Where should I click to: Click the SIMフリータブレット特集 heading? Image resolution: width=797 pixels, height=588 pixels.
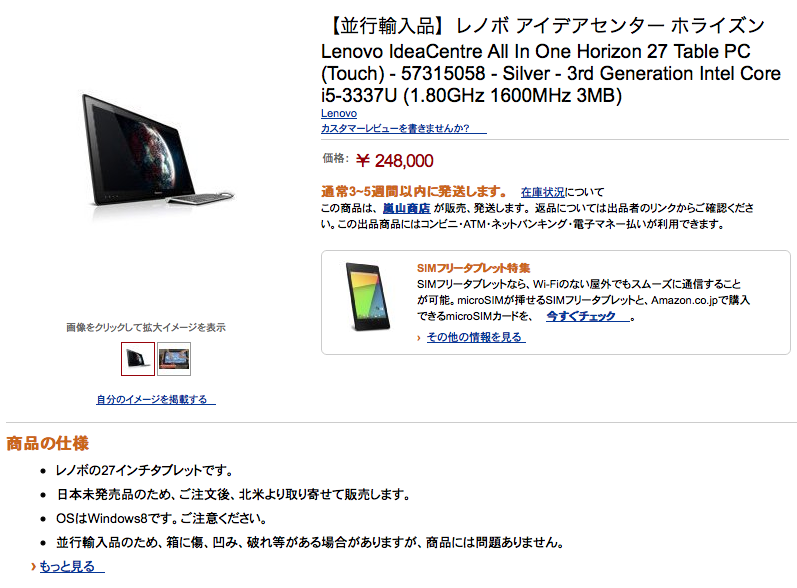point(473,268)
